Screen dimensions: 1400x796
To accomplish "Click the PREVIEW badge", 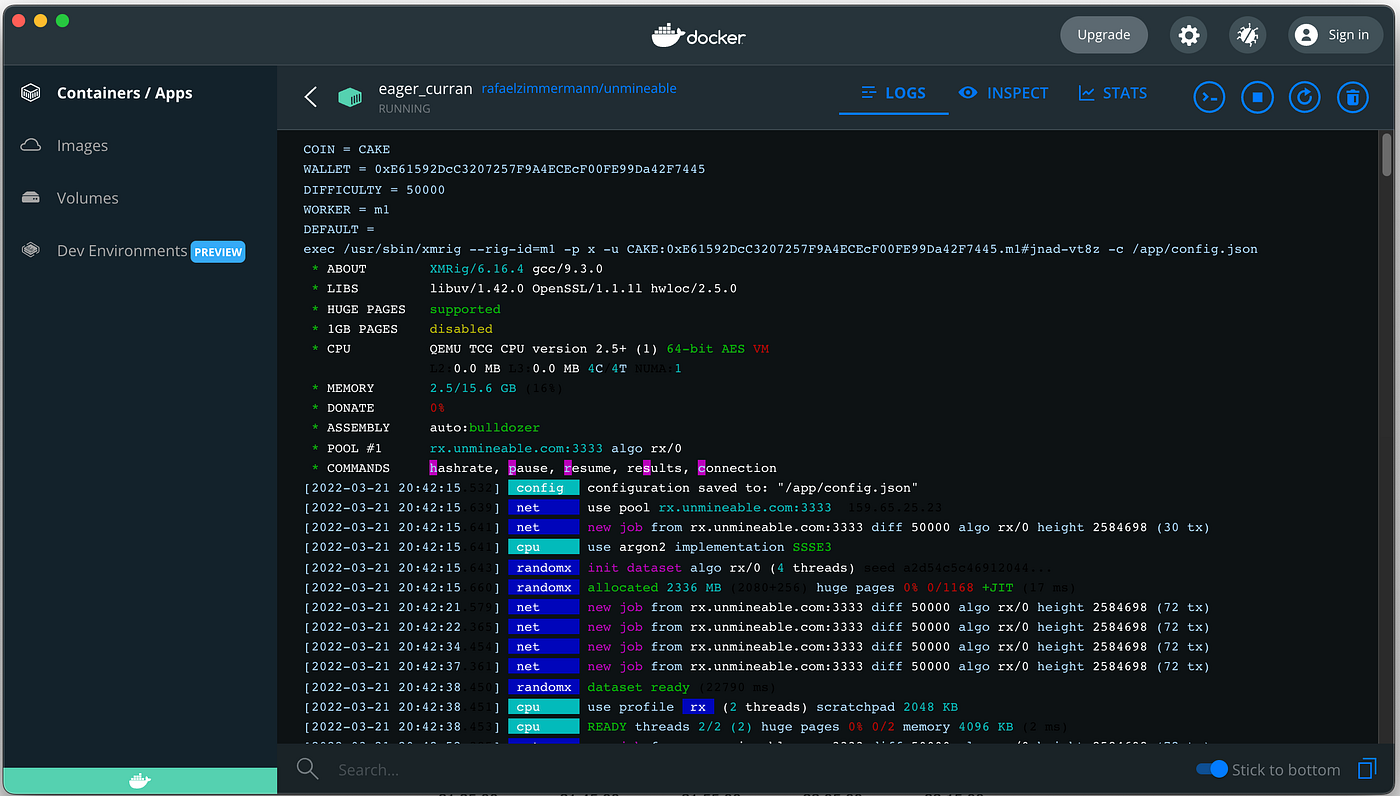I will tap(218, 252).
